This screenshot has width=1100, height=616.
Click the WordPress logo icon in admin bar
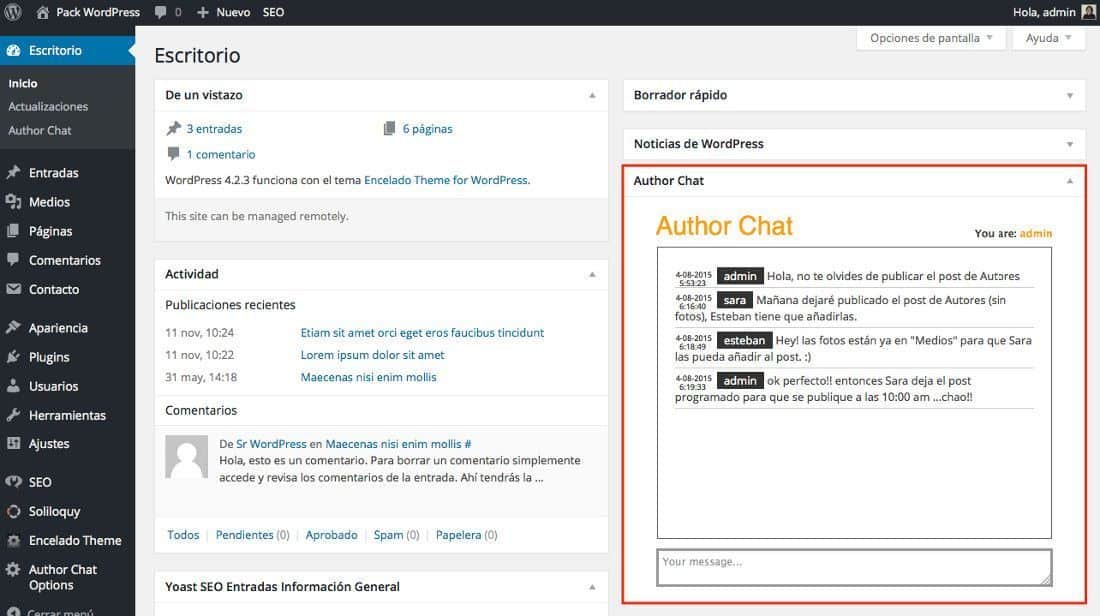(x=13, y=12)
